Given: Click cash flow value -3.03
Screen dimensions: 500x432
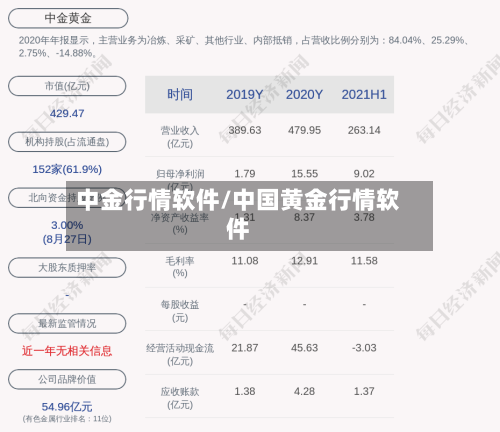Looking at the screenshot, I should pos(364,348).
